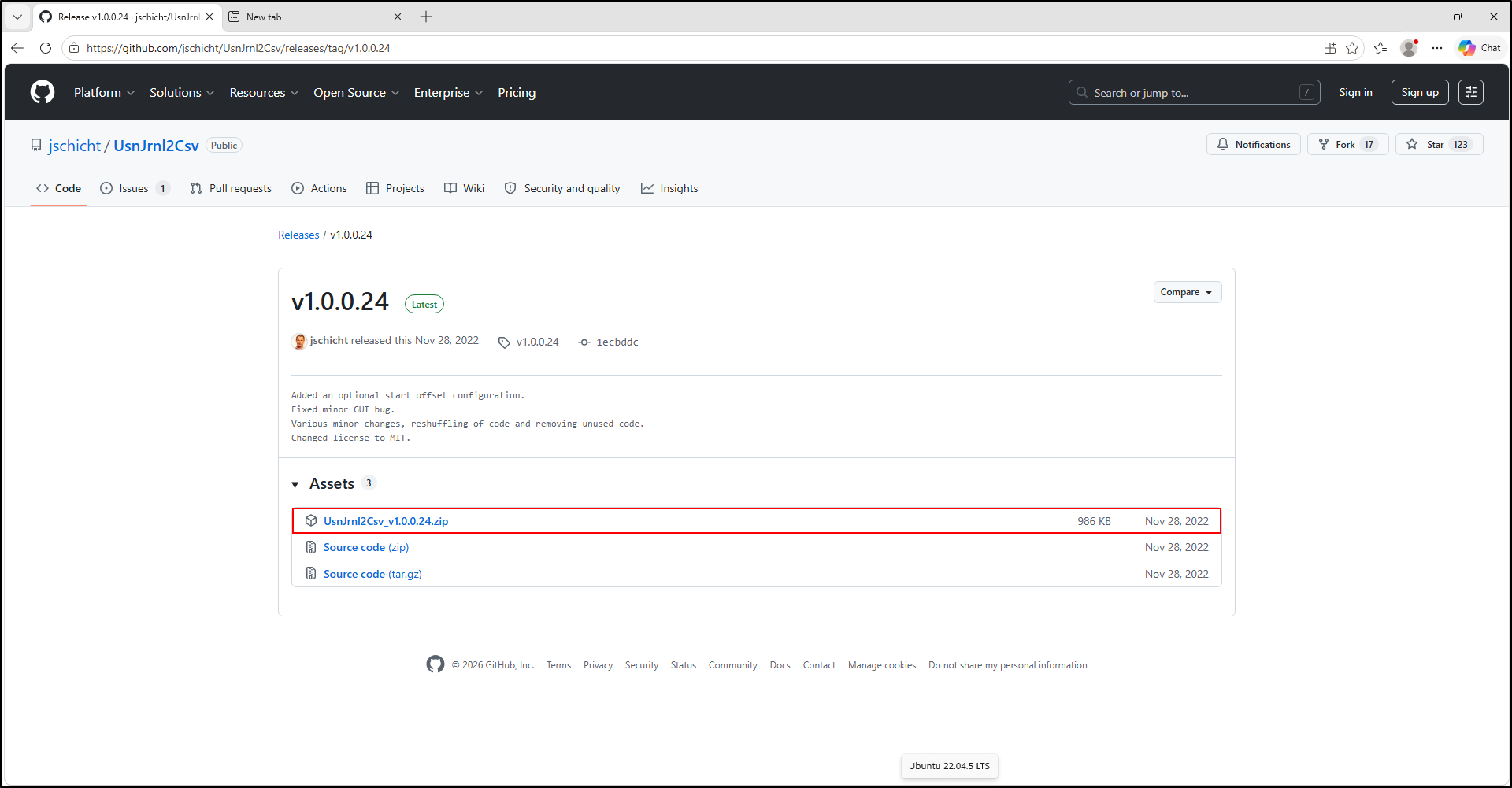
Task: Reload the page with refresh icon
Action: [46, 48]
